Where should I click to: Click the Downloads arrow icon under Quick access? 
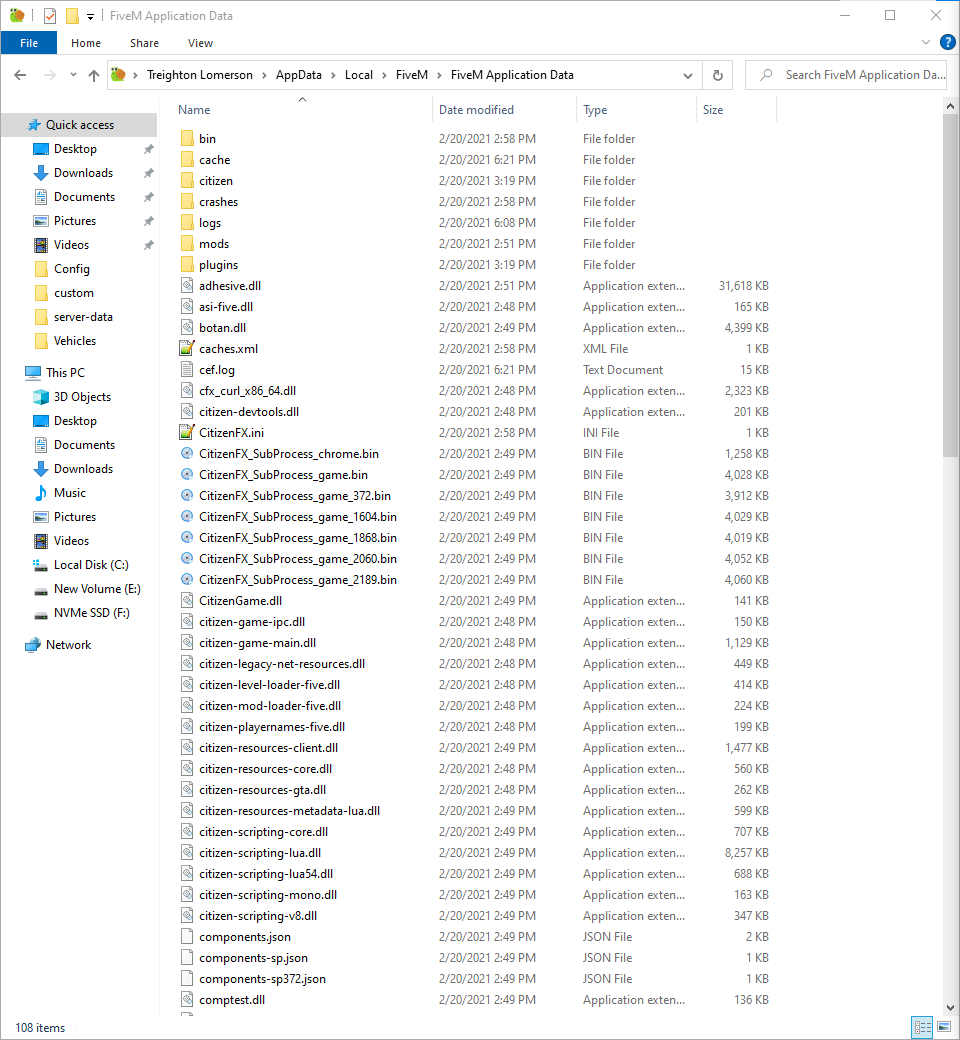(41, 173)
